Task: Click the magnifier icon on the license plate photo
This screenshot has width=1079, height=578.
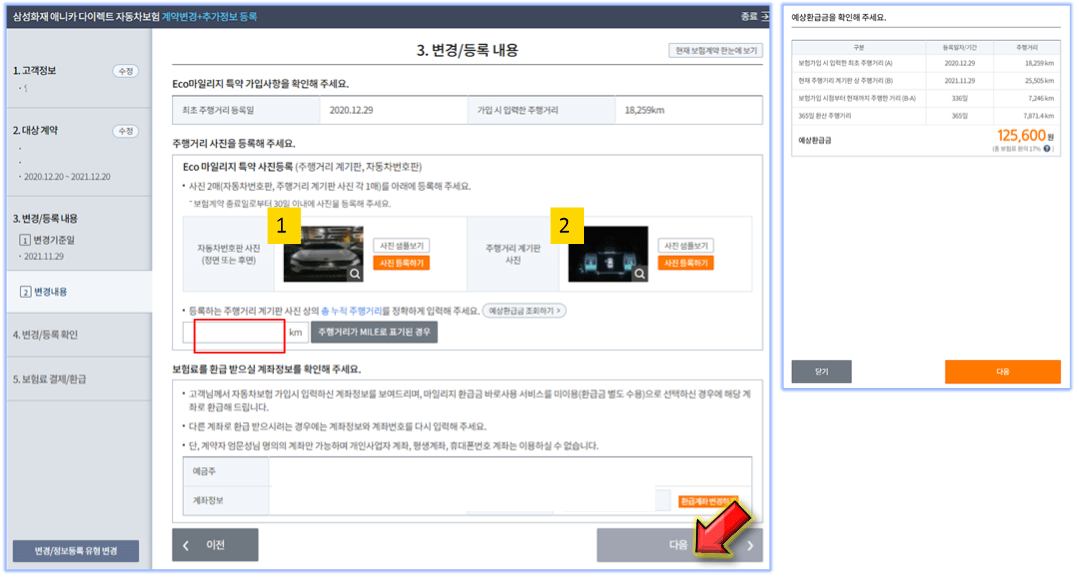Action: click(355, 273)
